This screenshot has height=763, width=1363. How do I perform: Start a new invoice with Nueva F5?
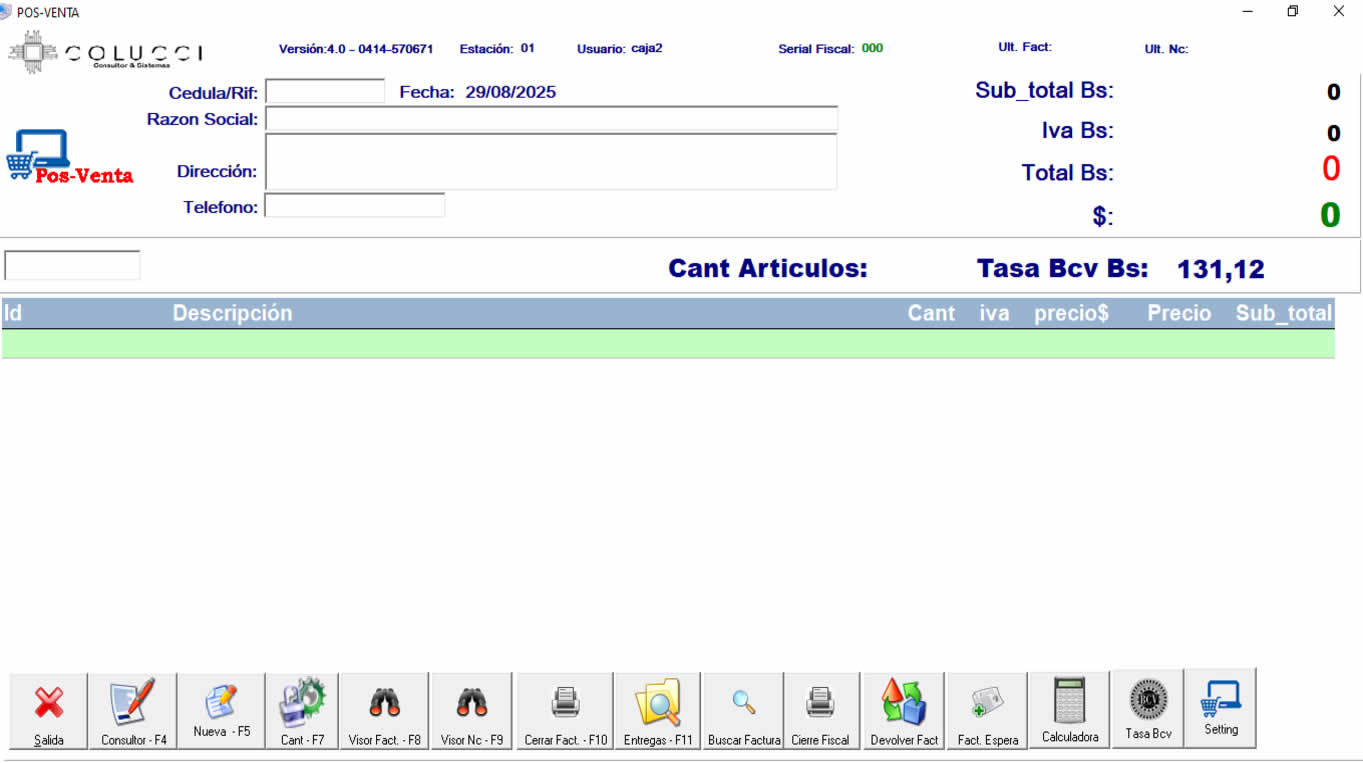[221, 703]
